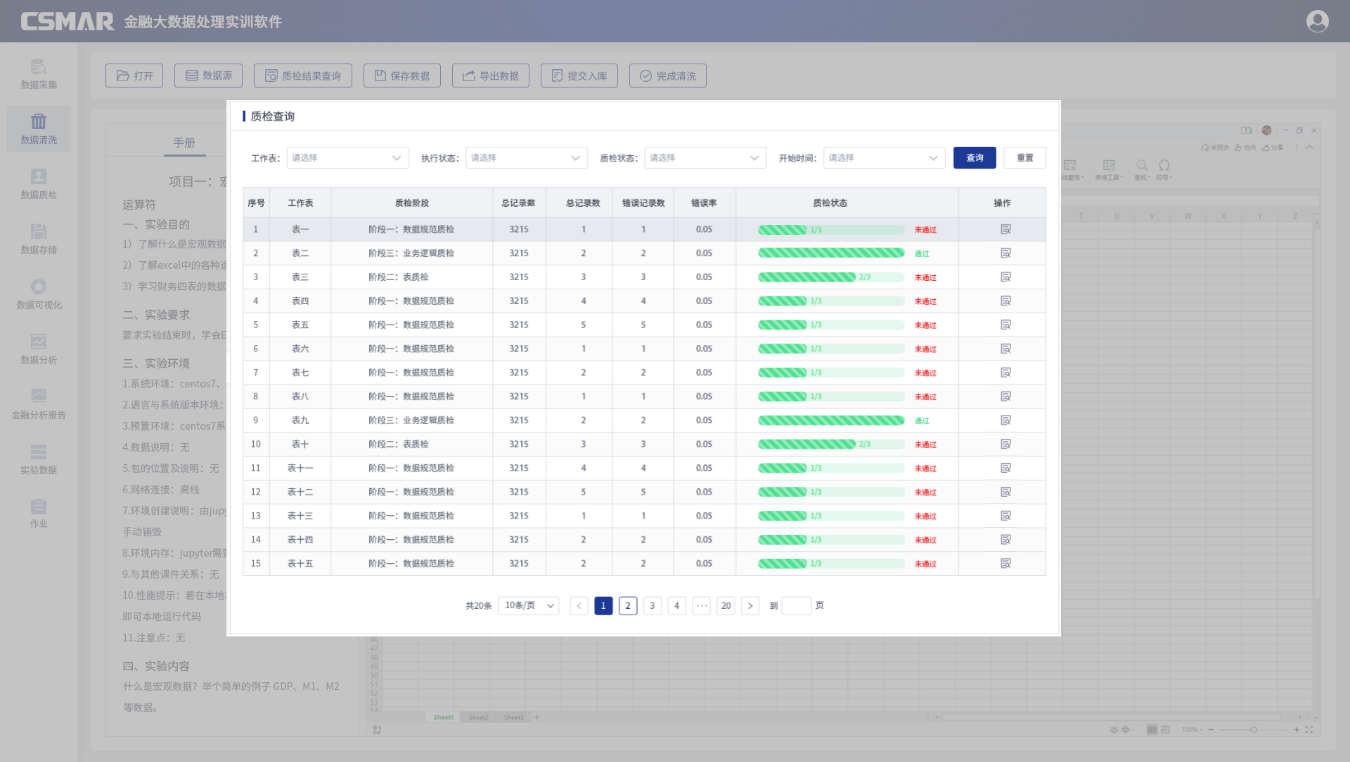
Task: Open the 数据分析 sidebar module
Action: [x=38, y=349]
